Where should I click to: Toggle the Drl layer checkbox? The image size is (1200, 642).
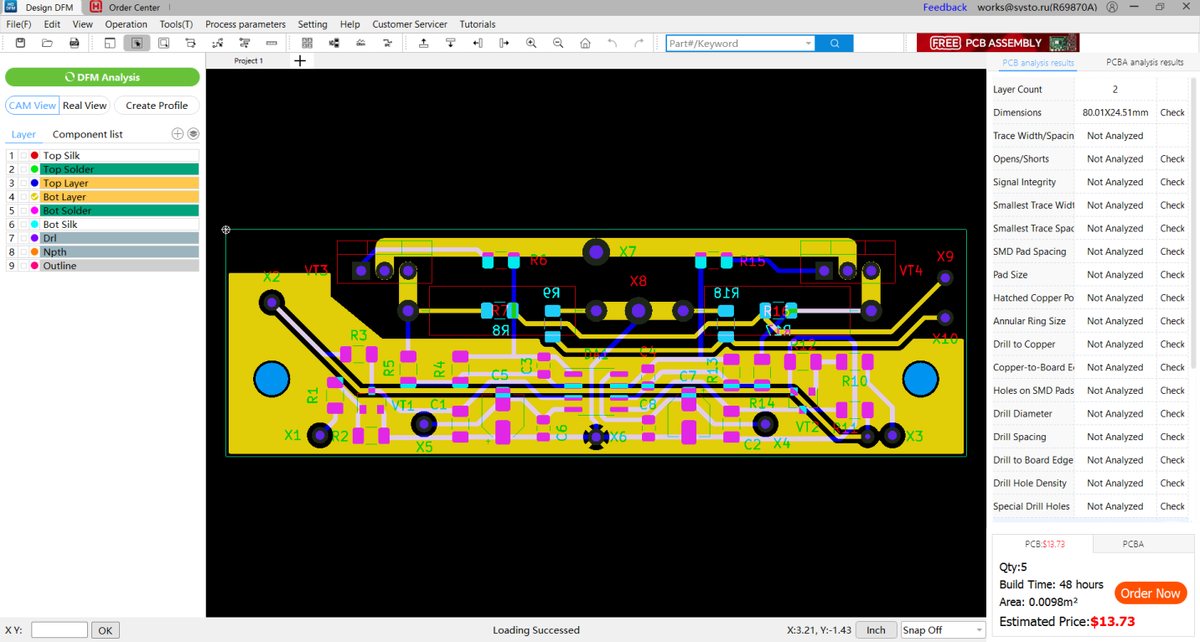[x=23, y=239]
